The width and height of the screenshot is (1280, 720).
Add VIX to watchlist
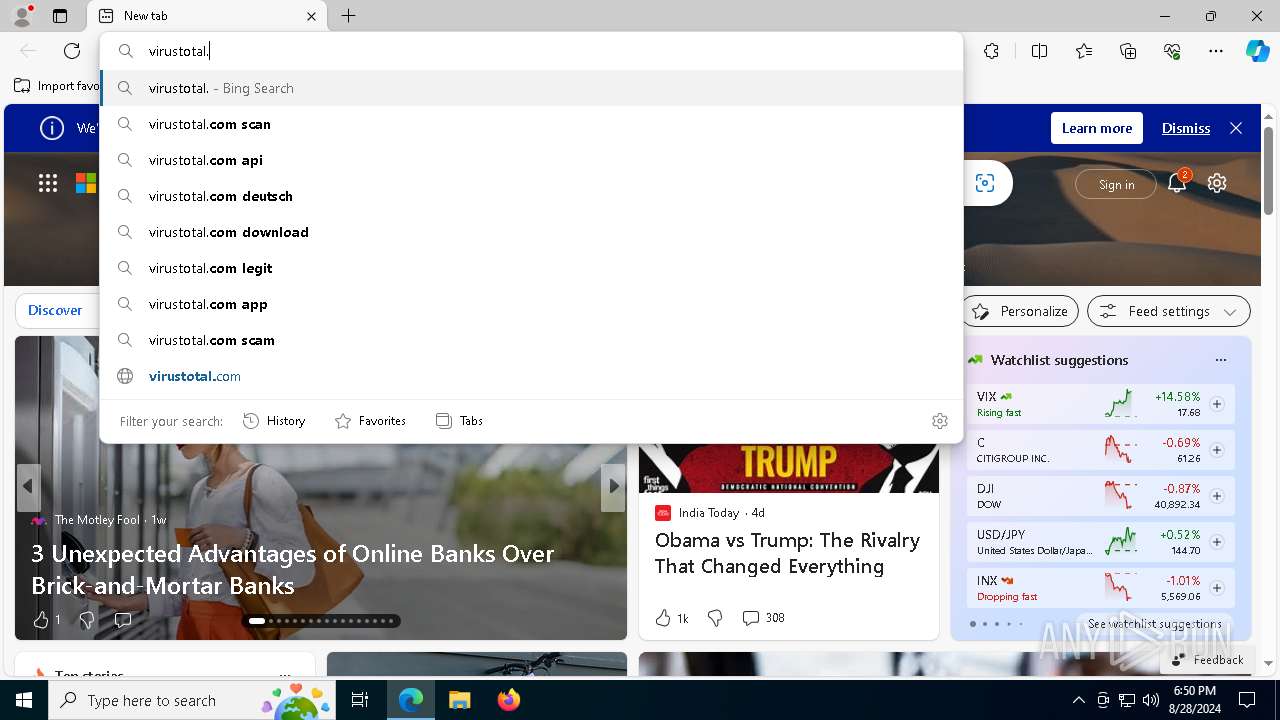pos(1217,404)
